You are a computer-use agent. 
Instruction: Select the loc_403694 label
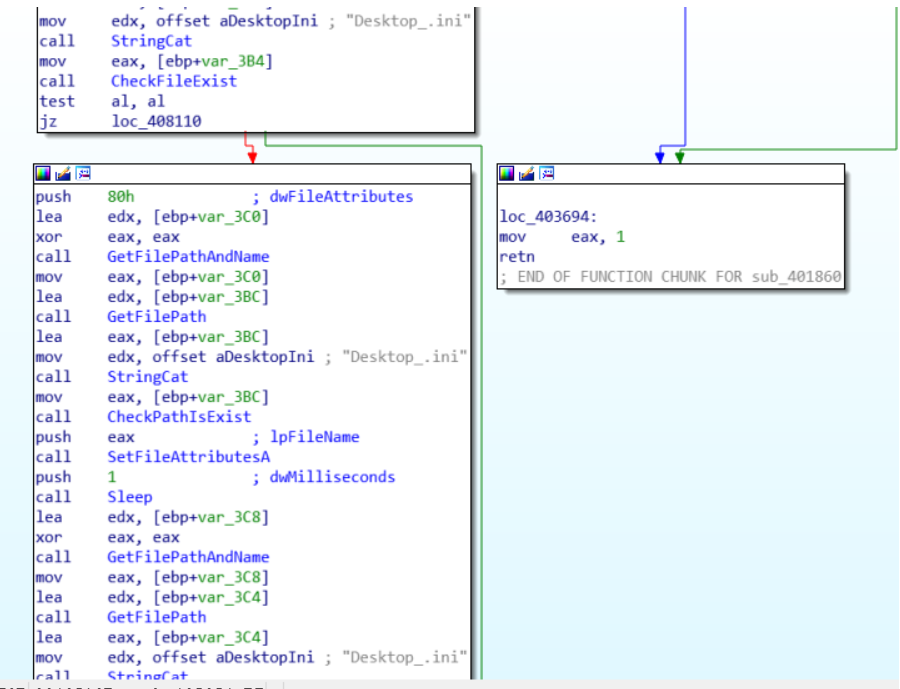coord(548,217)
